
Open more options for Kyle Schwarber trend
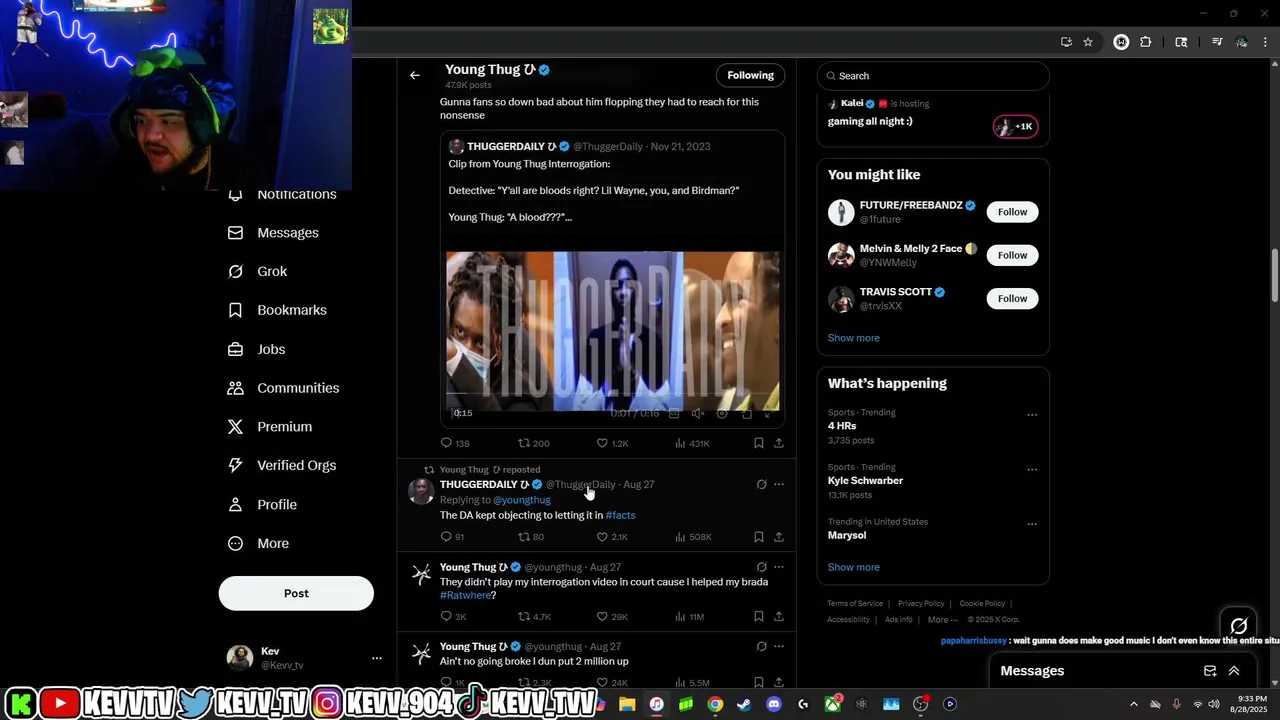(x=1032, y=469)
